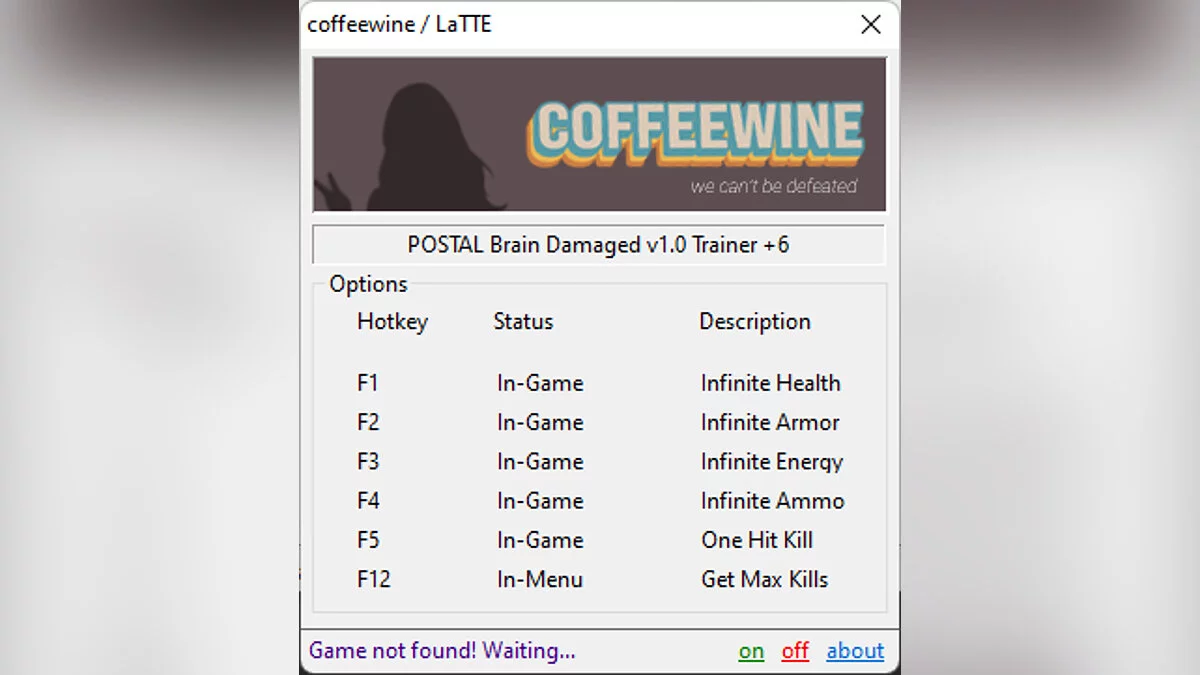Click the red 'off' link

coord(795,652)
